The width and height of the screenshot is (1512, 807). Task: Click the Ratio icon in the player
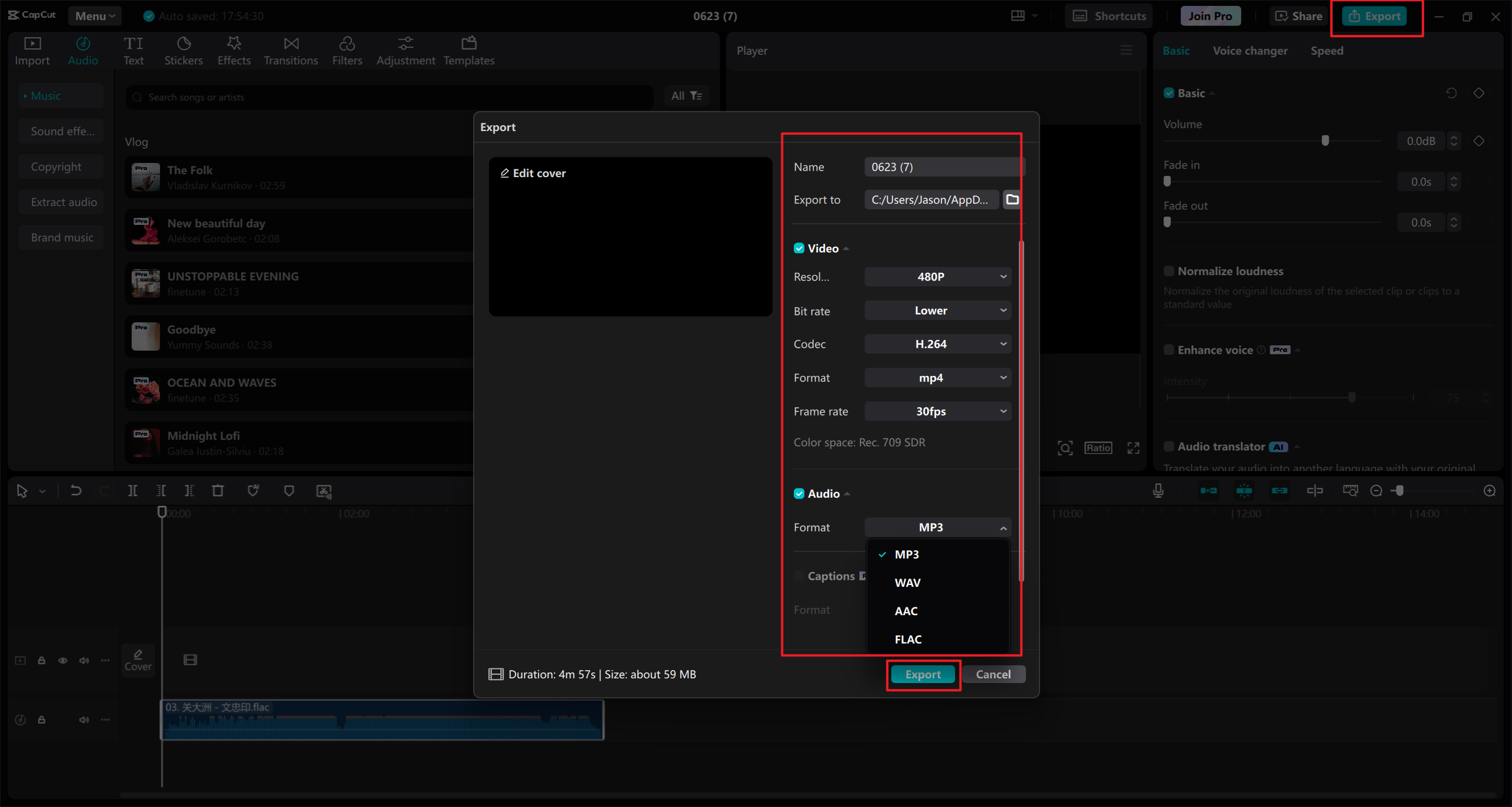click(1098, 448)
